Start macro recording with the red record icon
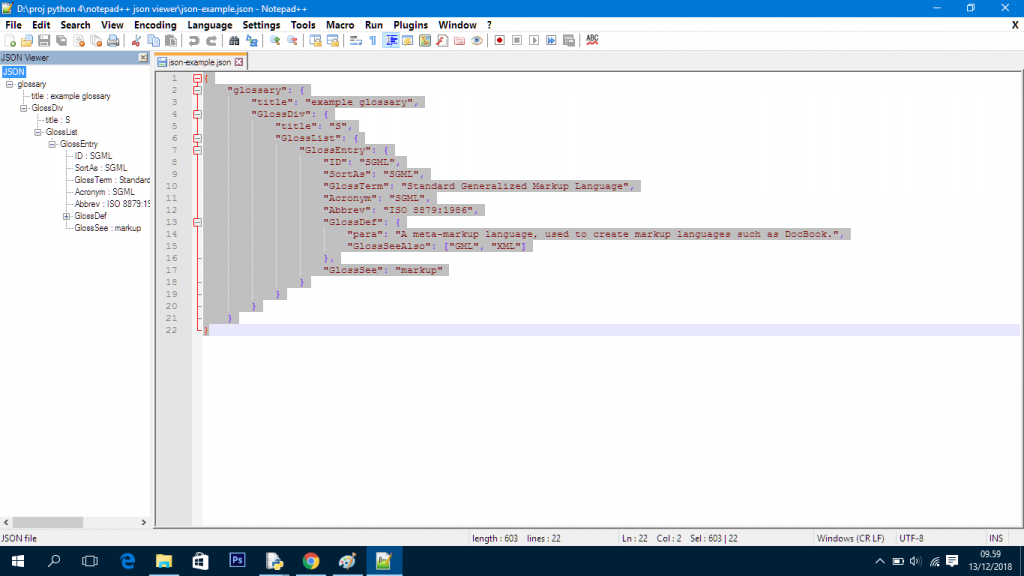 tap(499, 41)
